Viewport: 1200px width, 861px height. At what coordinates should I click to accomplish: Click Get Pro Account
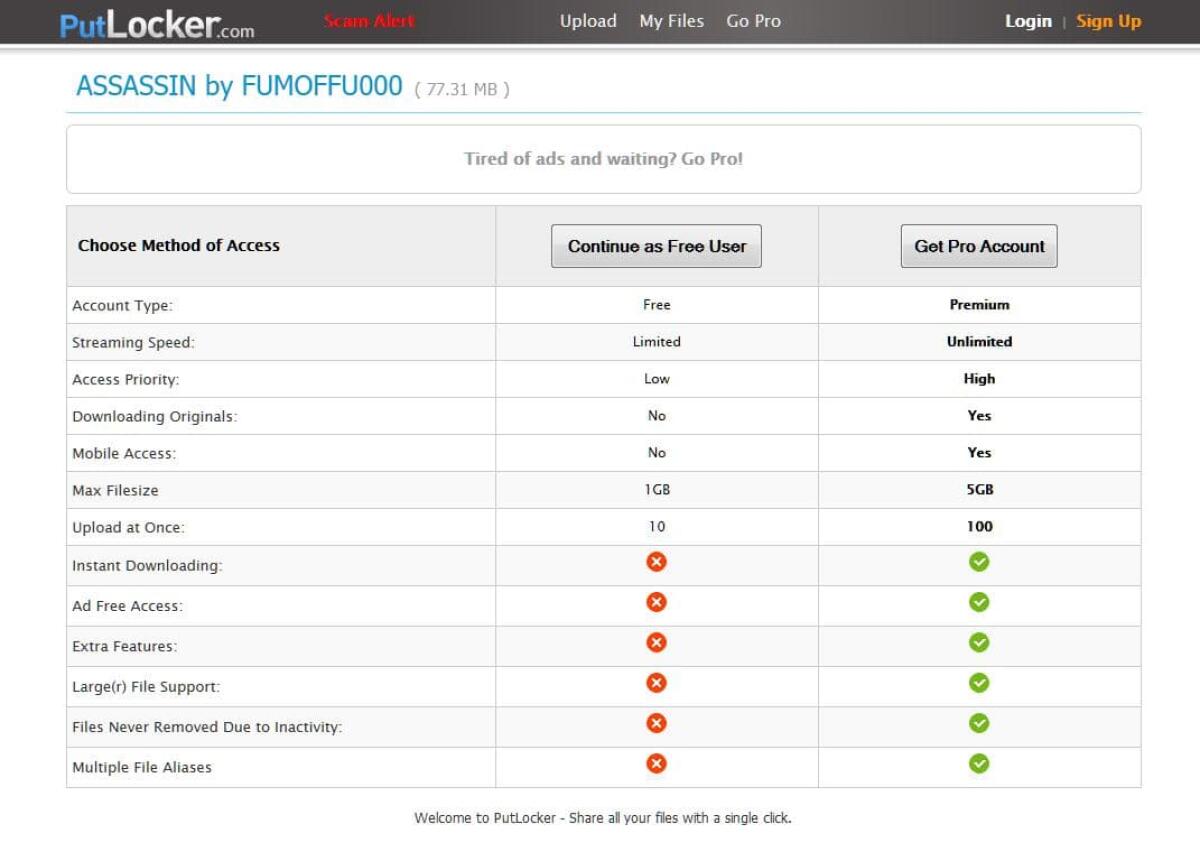pos(978,246)
